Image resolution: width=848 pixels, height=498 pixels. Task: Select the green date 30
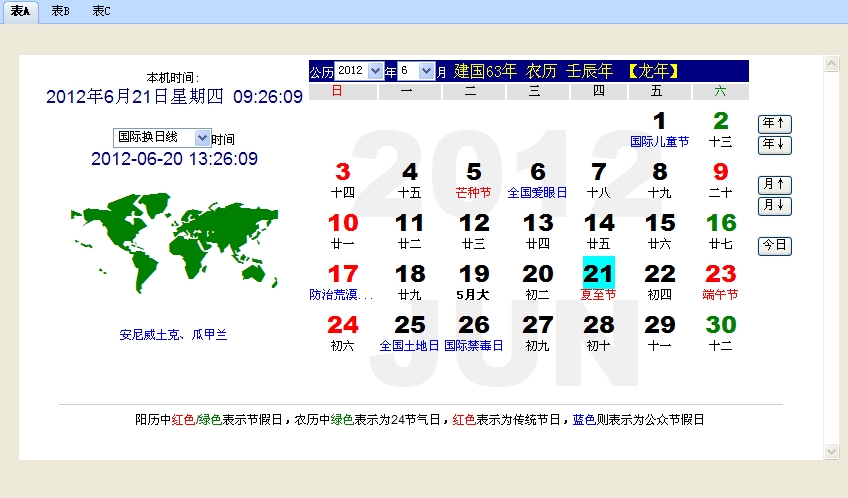[720, 324]
